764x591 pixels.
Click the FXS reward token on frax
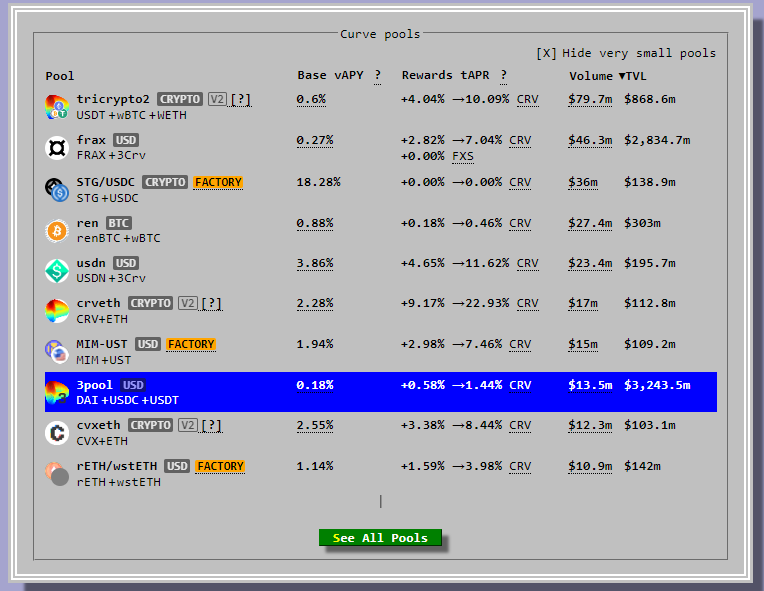(462, 156)
